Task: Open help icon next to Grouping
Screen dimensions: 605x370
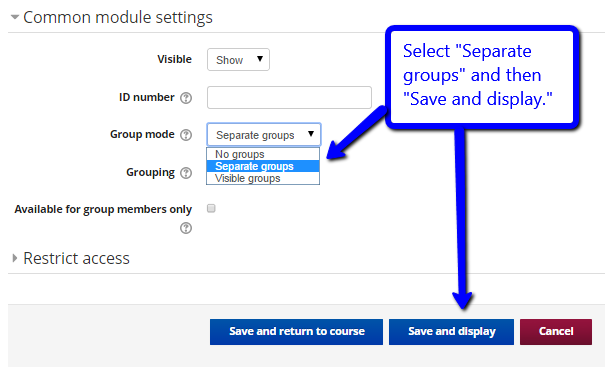Action: [x=186, y=173]
